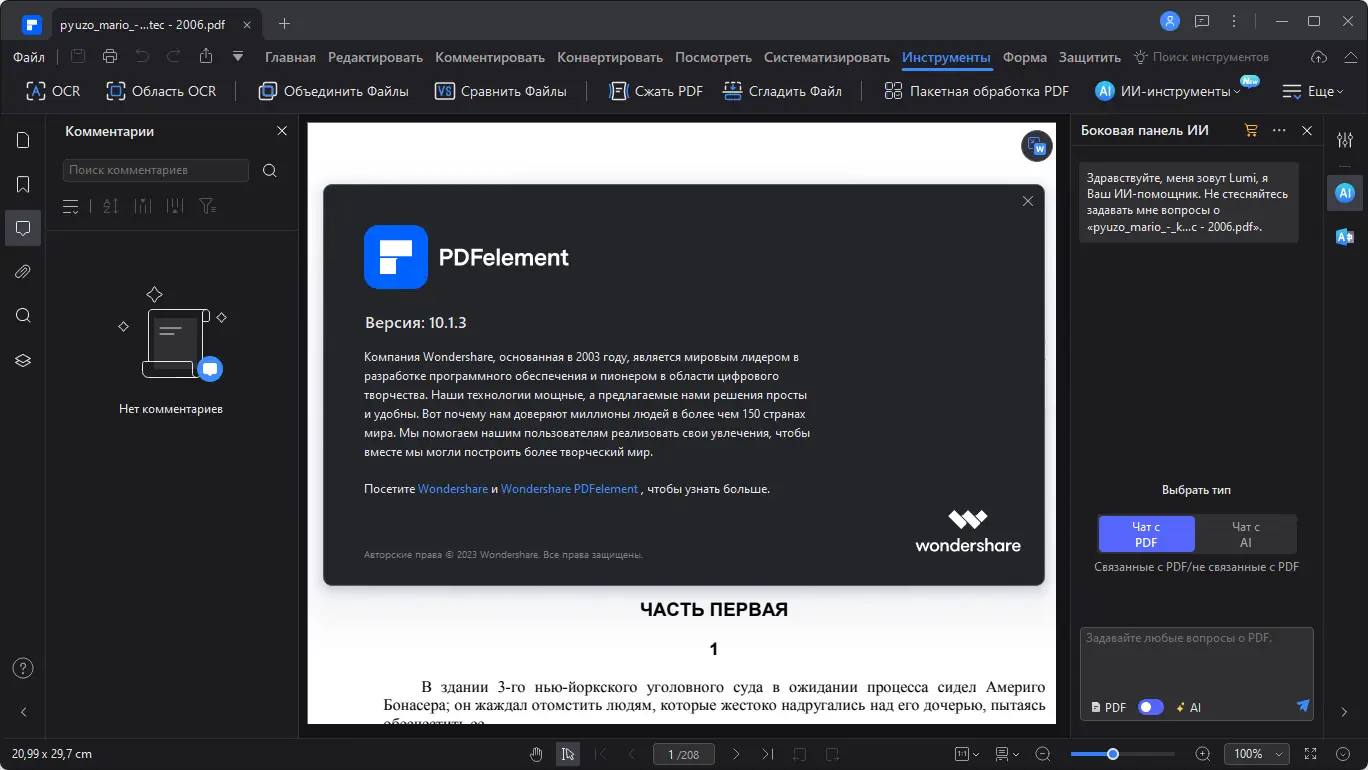Click the Поиск комментариев search field
This screenshot has width=1368, height=770.
pos(156,170)
